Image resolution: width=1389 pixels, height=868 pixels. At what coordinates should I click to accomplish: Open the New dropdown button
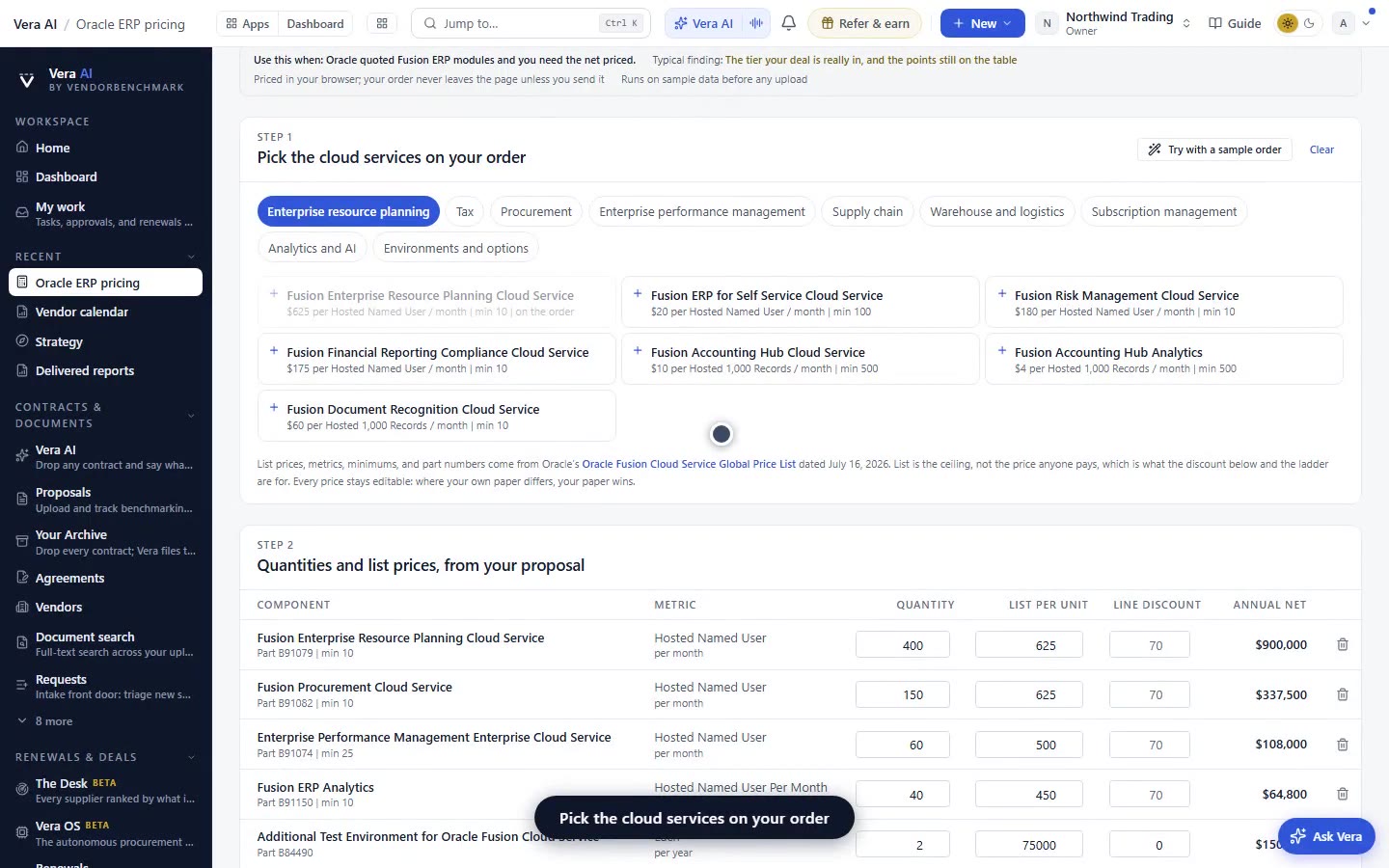982,23
